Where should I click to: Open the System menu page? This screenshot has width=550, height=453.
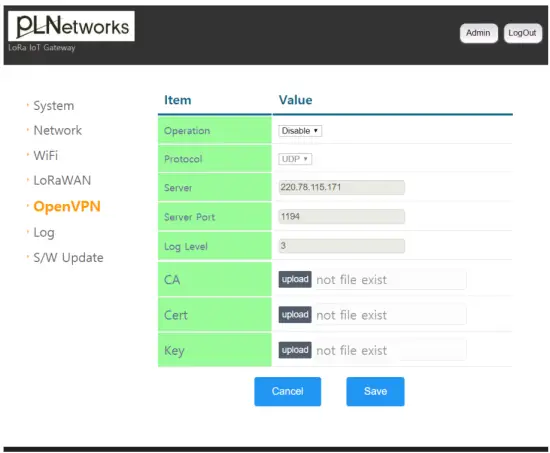coord(54,106)
